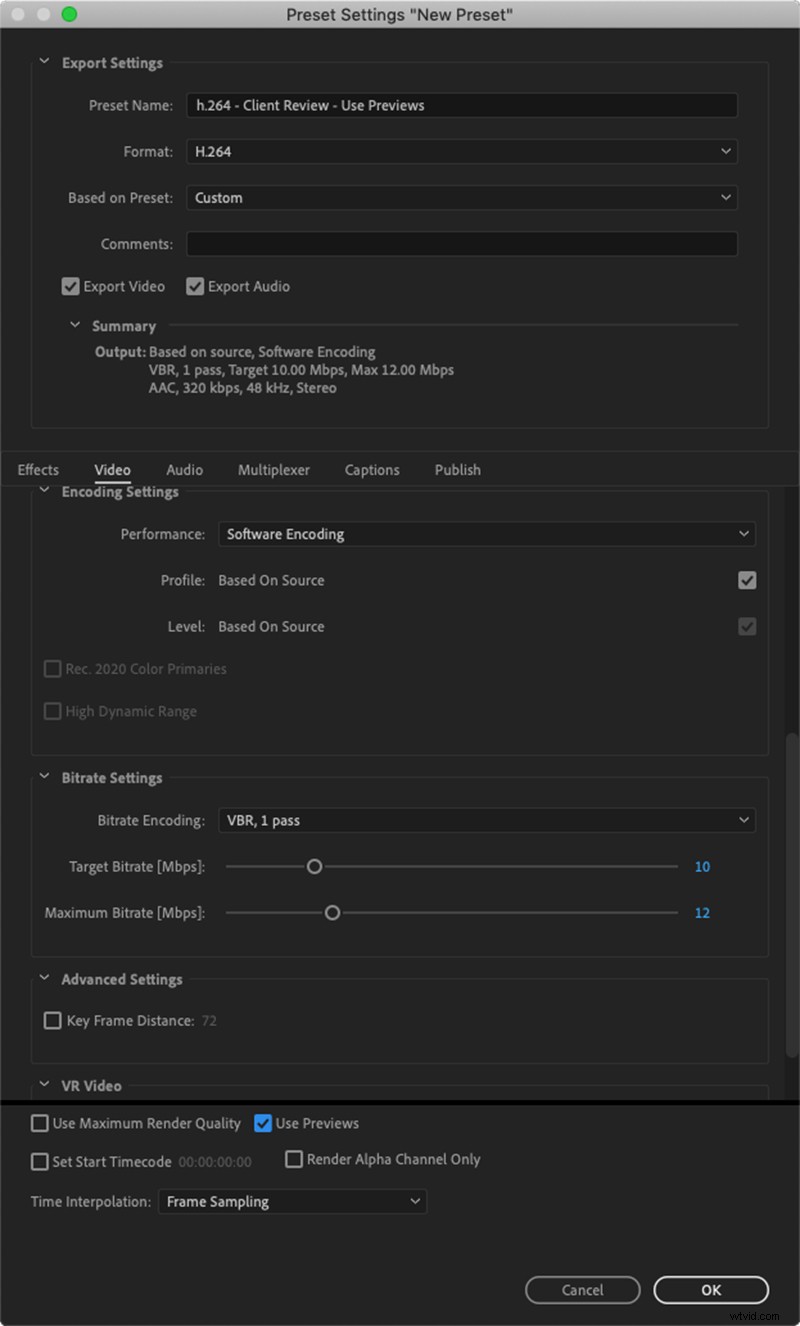Enable the Export Video checkbox
Image resolution: width=800 pixels, height=1326 pixels.
pyautogui.click(x=70, y=286)
